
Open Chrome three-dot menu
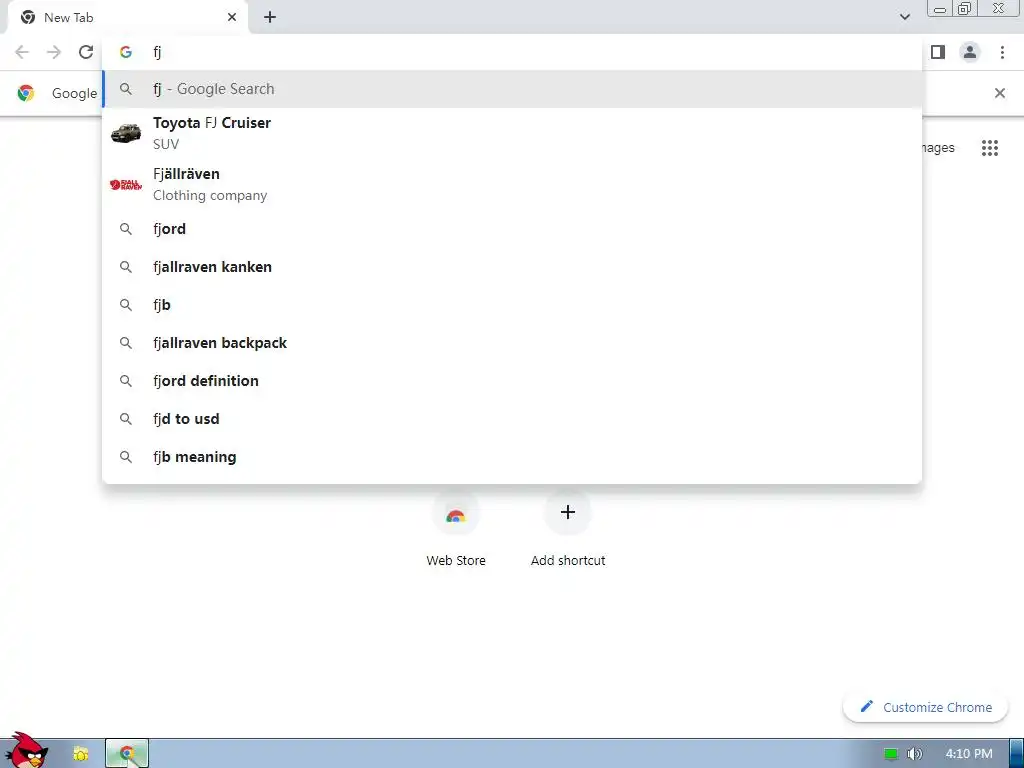1002,52
